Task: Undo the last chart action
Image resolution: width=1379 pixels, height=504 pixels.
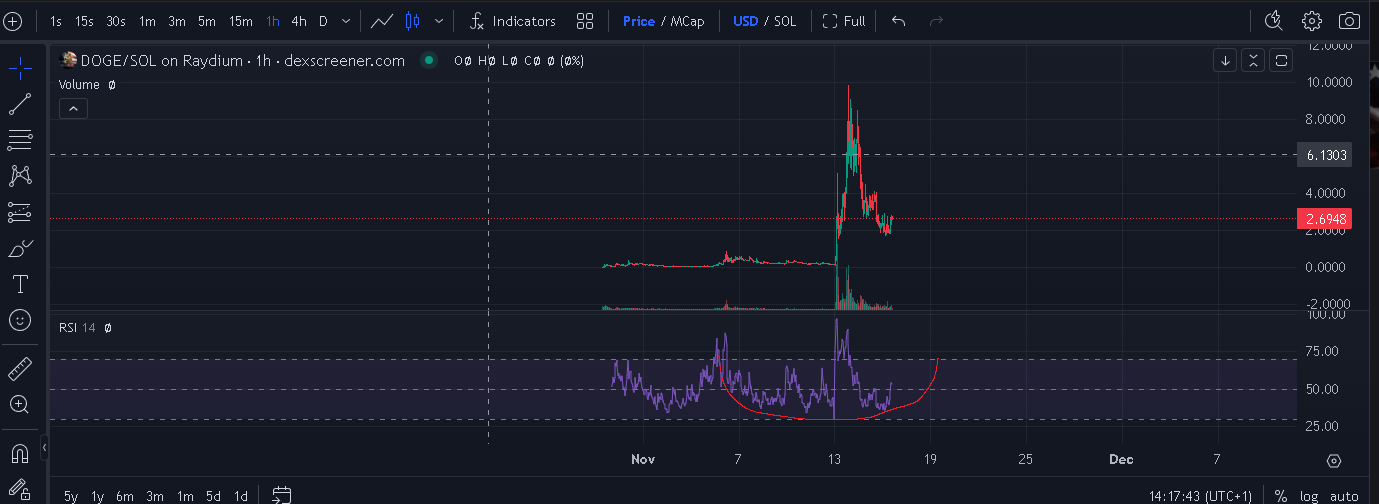Action: pyautogui.click(x=899, y=20)
